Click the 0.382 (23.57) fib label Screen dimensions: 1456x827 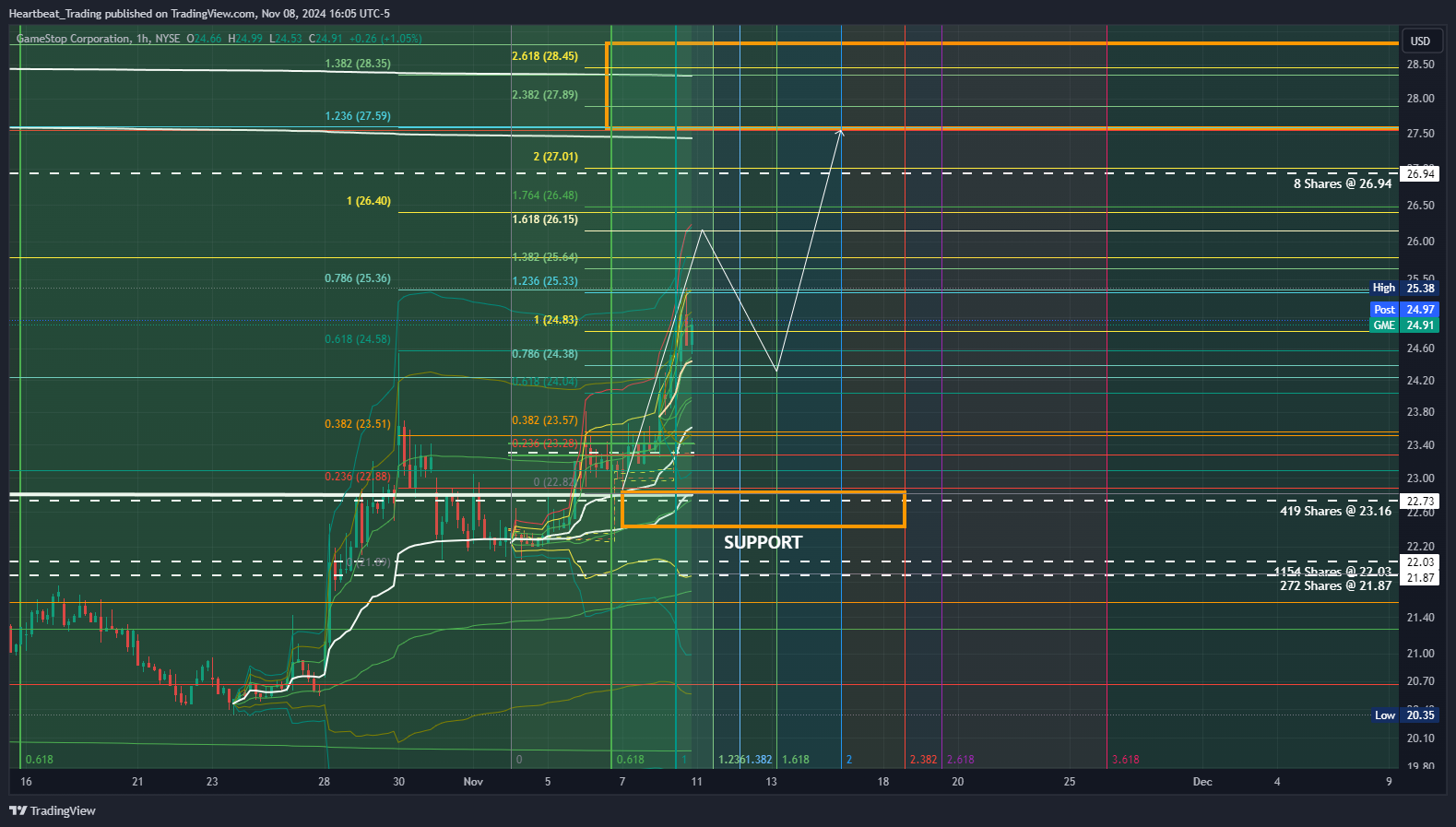point(545,420)
